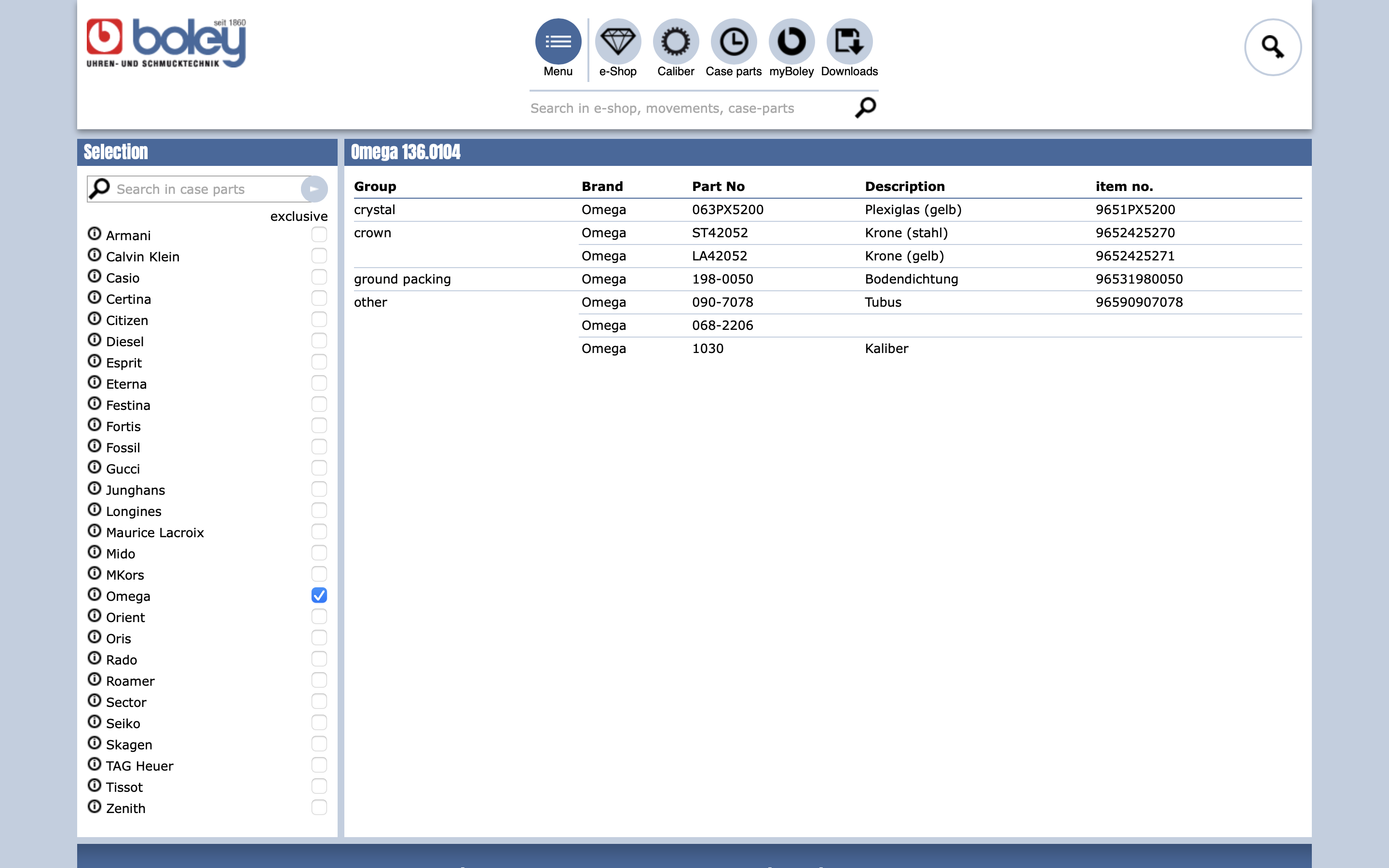This screenshot has height=868, width=1389.
Task: Tick the TAG Heuer checkbox
Action: 319,765
